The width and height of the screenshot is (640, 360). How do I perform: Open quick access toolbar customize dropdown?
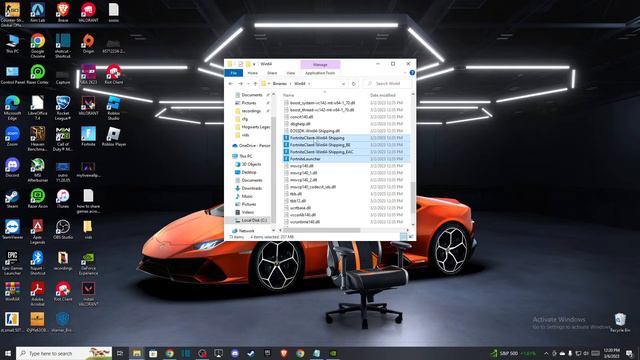click(254, 64)
